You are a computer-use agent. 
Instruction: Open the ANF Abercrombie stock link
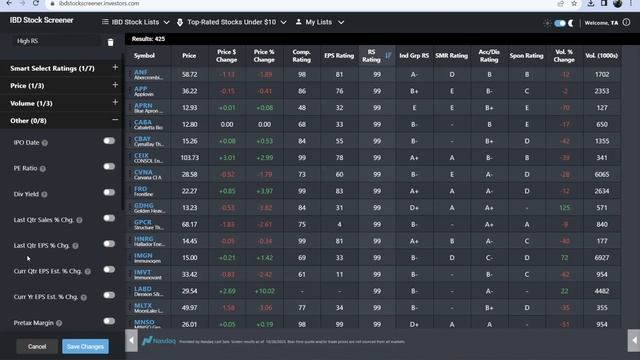pyautogui.click(x=141, y=72)
